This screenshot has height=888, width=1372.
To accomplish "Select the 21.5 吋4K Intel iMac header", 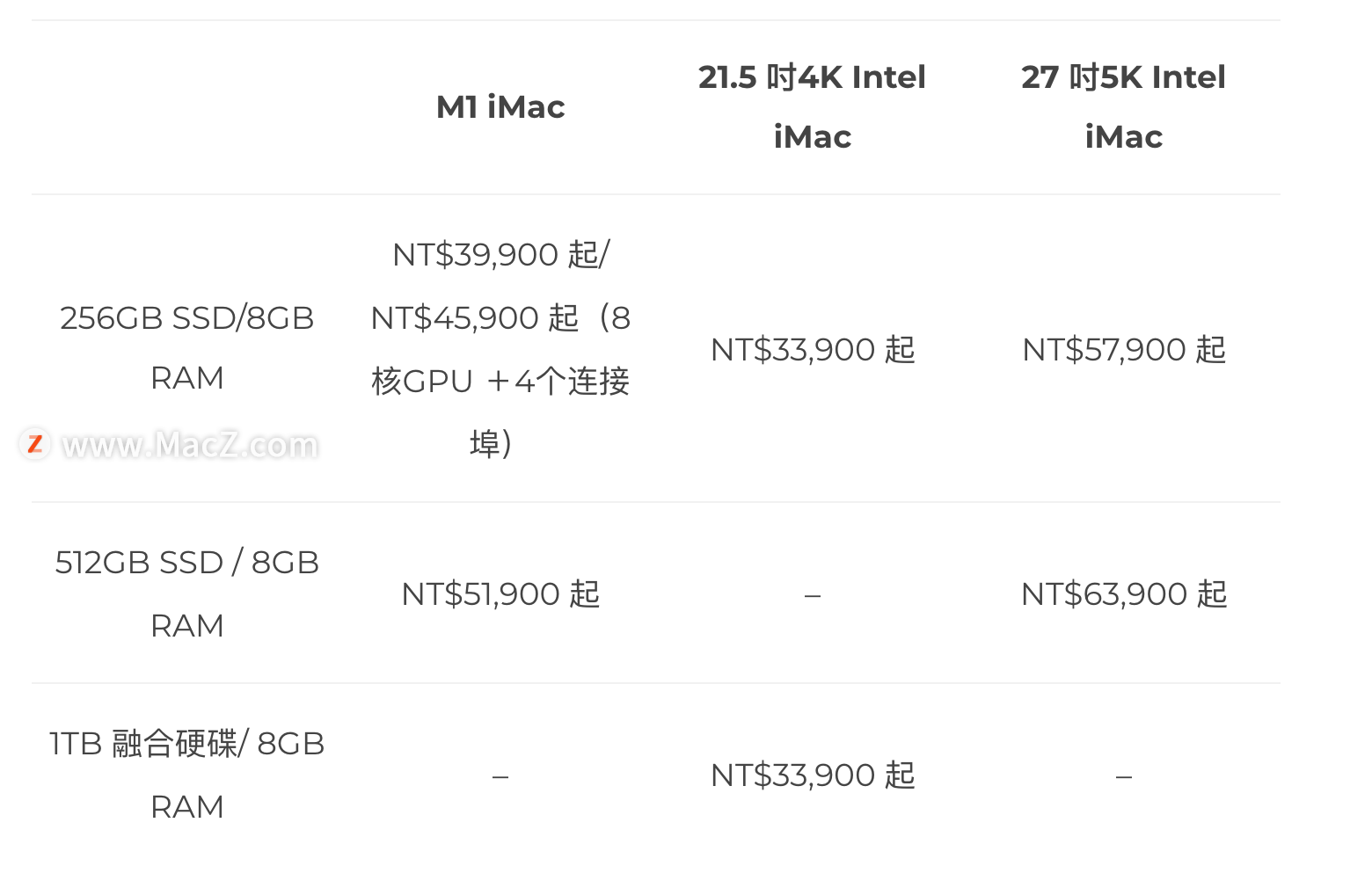I will click(812, 106).
